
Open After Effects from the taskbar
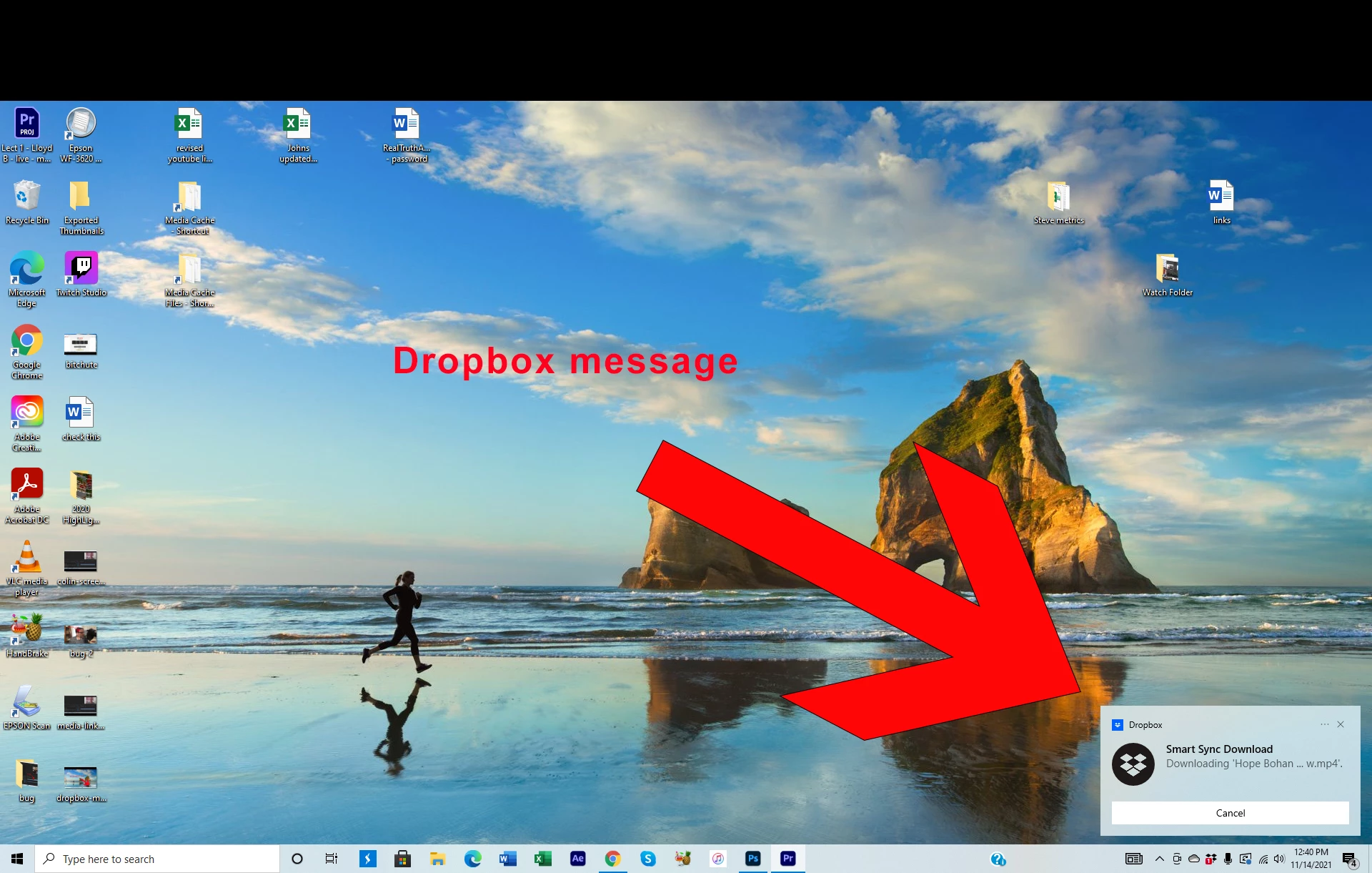tap(577, 859)
